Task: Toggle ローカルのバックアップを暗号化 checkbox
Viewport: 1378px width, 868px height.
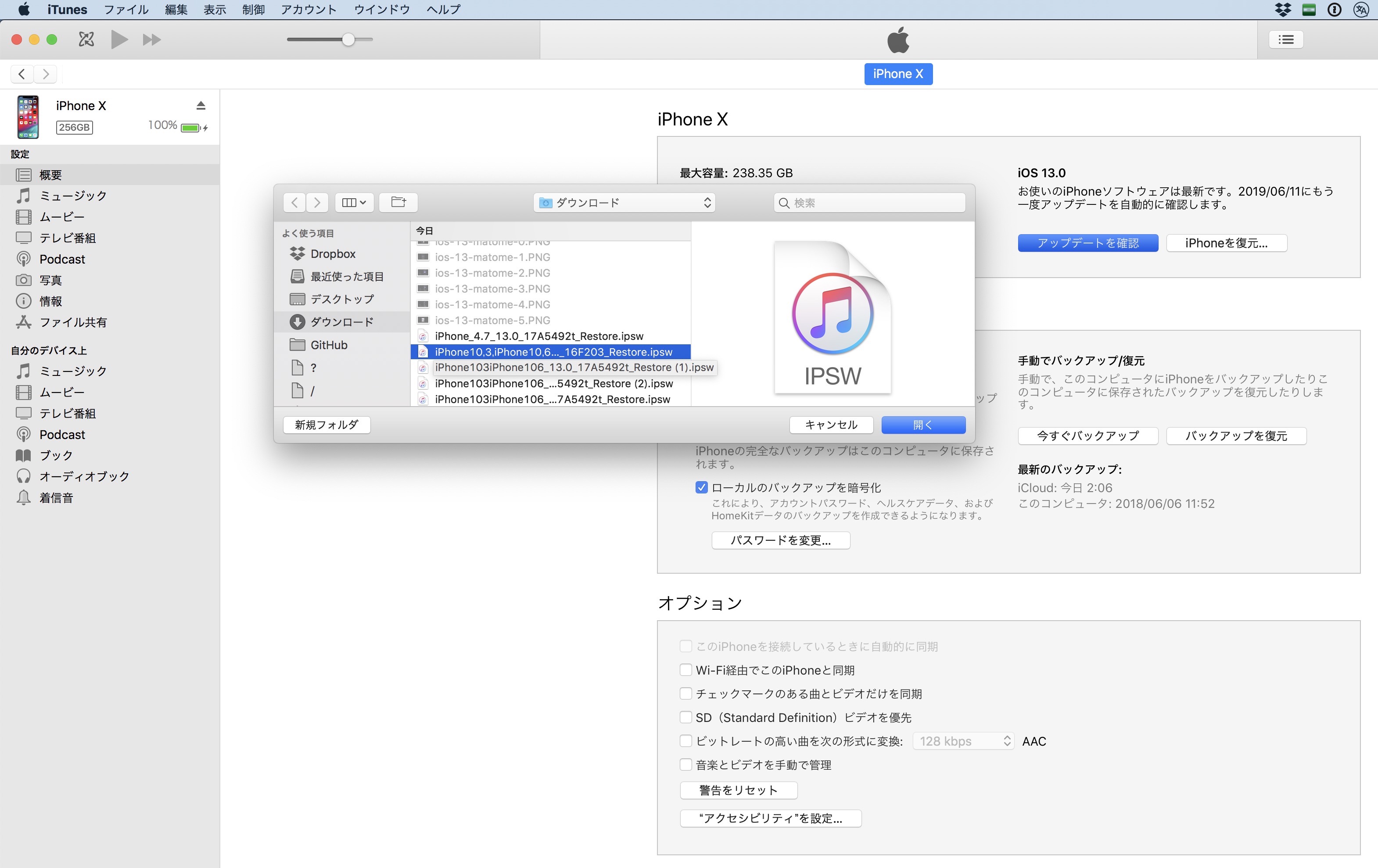Action: (701, 487)
